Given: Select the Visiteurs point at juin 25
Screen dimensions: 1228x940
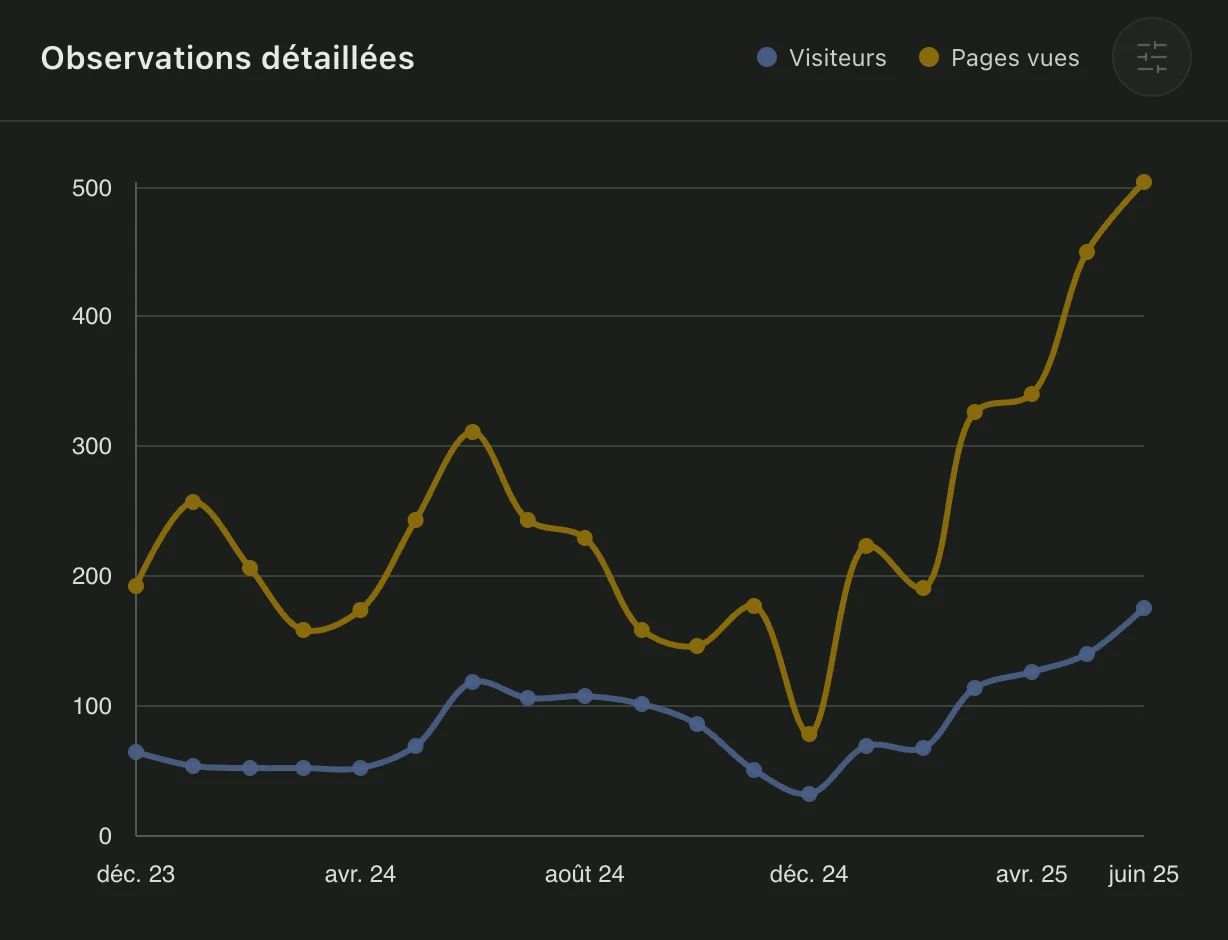Looking at the screenshot, I should [x=1144, y=608].
